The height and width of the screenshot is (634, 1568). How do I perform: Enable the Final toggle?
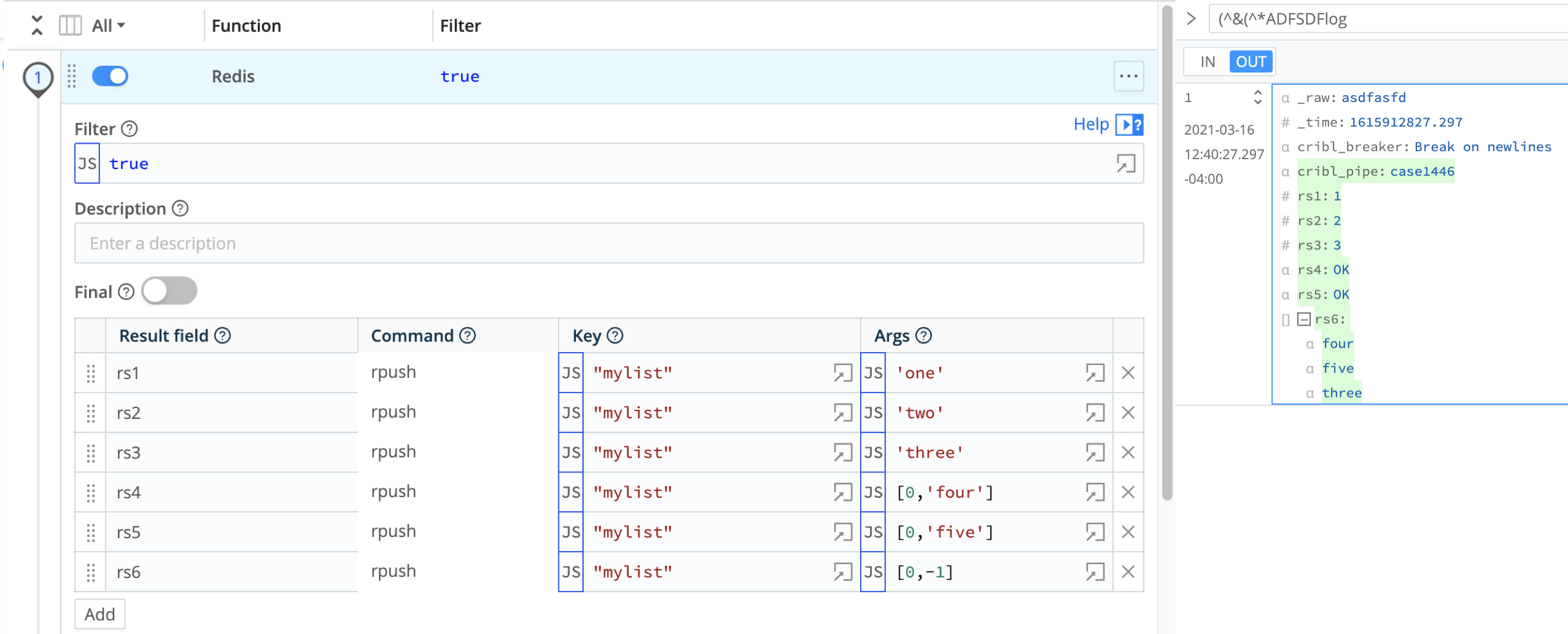(169, 291)
